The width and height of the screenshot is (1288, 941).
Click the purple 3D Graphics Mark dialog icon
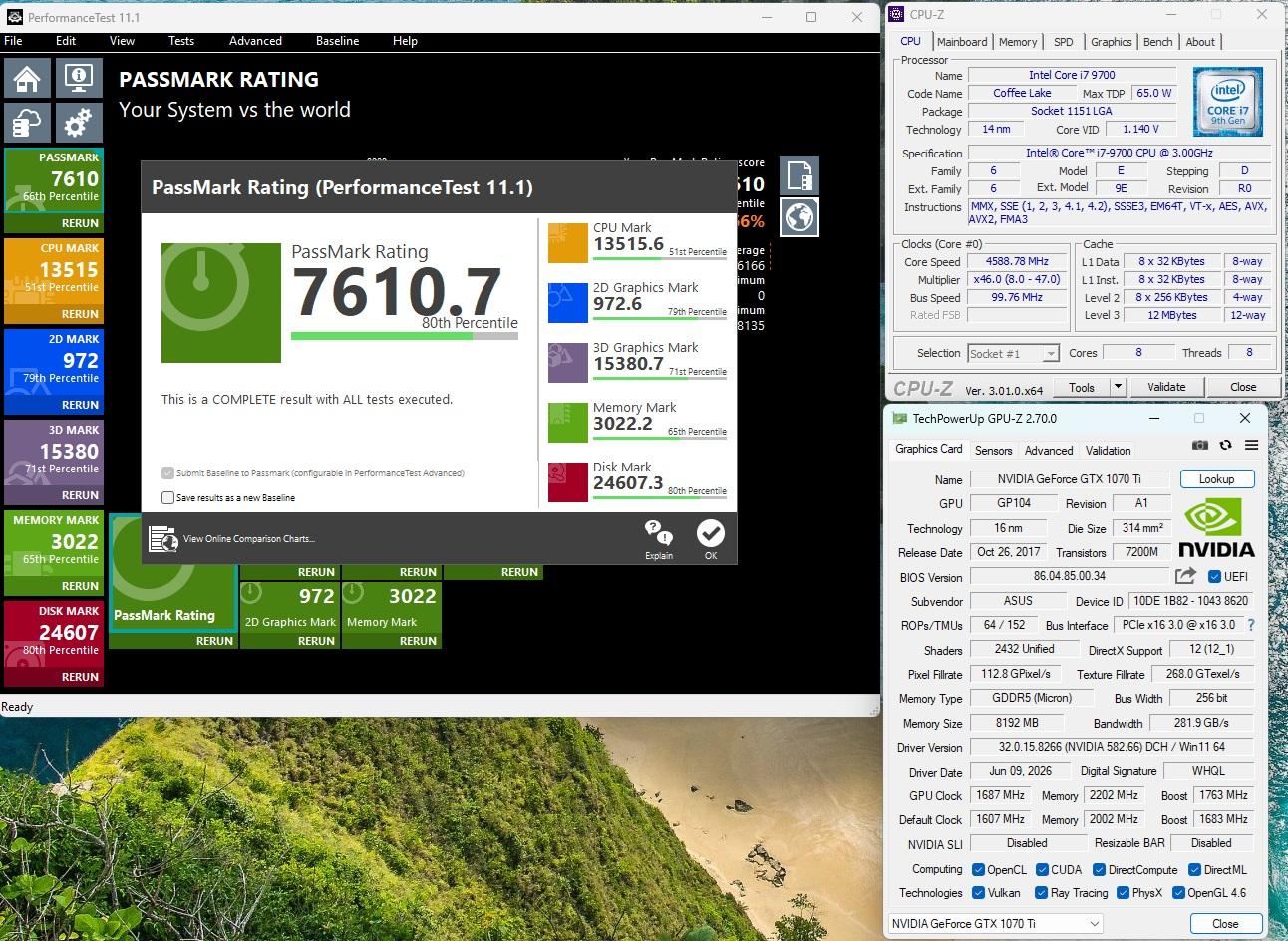pos(568,363)
